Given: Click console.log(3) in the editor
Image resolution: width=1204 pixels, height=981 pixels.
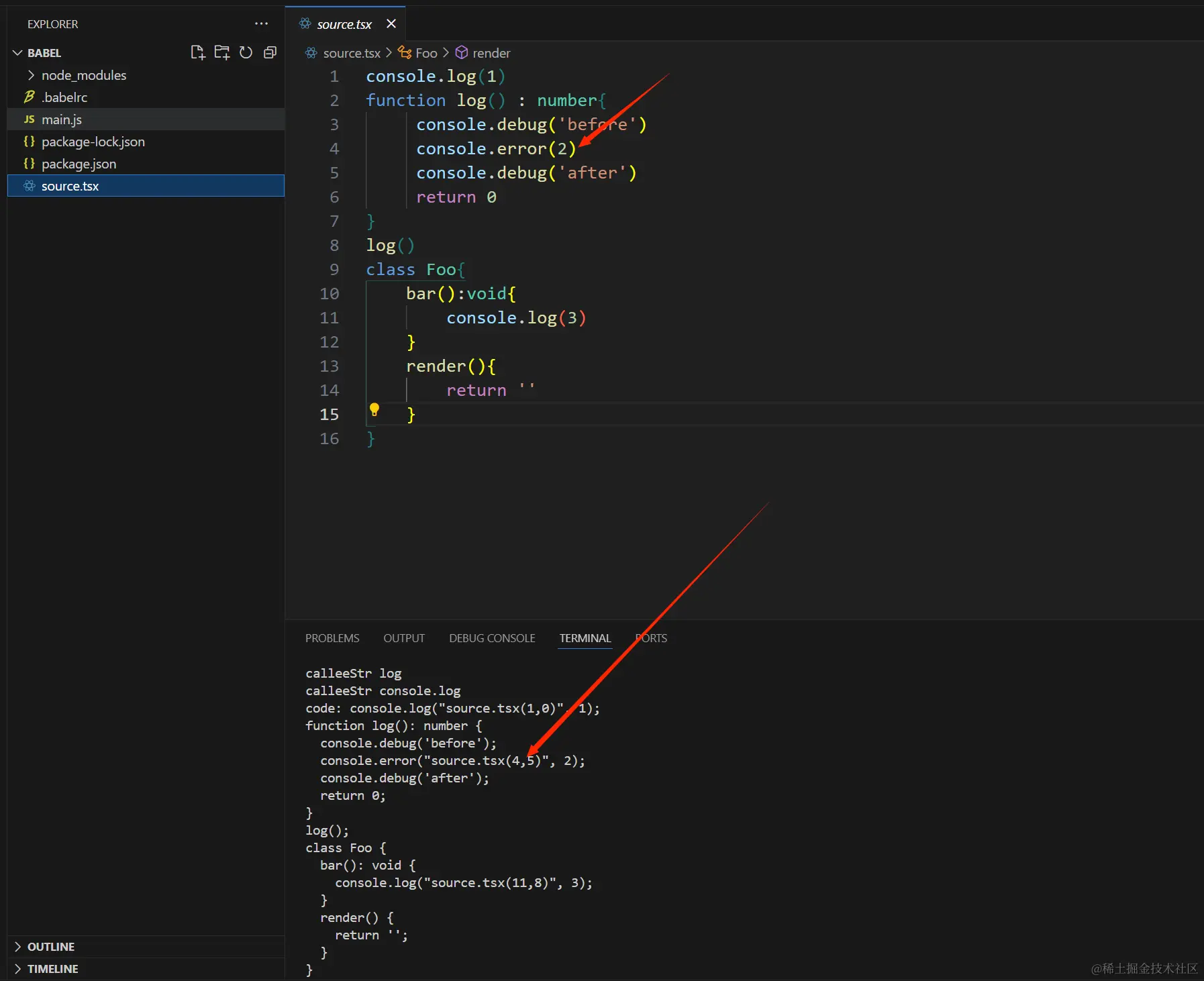Looking at the screenshot, I should 517,318.
